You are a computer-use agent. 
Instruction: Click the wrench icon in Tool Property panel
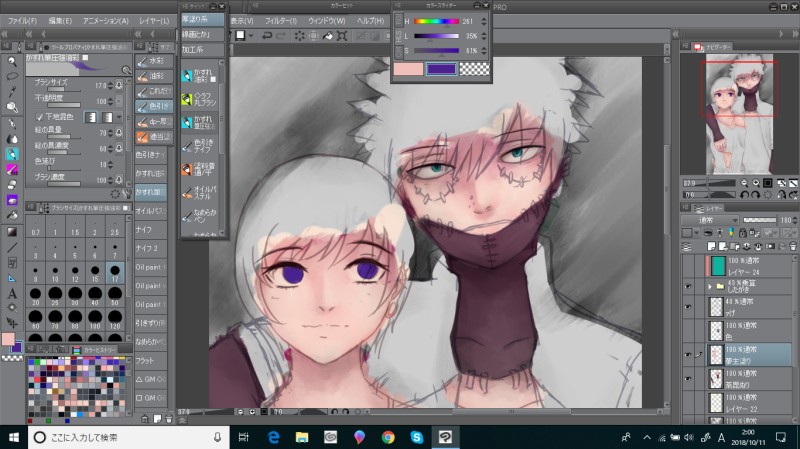(126, 194)
